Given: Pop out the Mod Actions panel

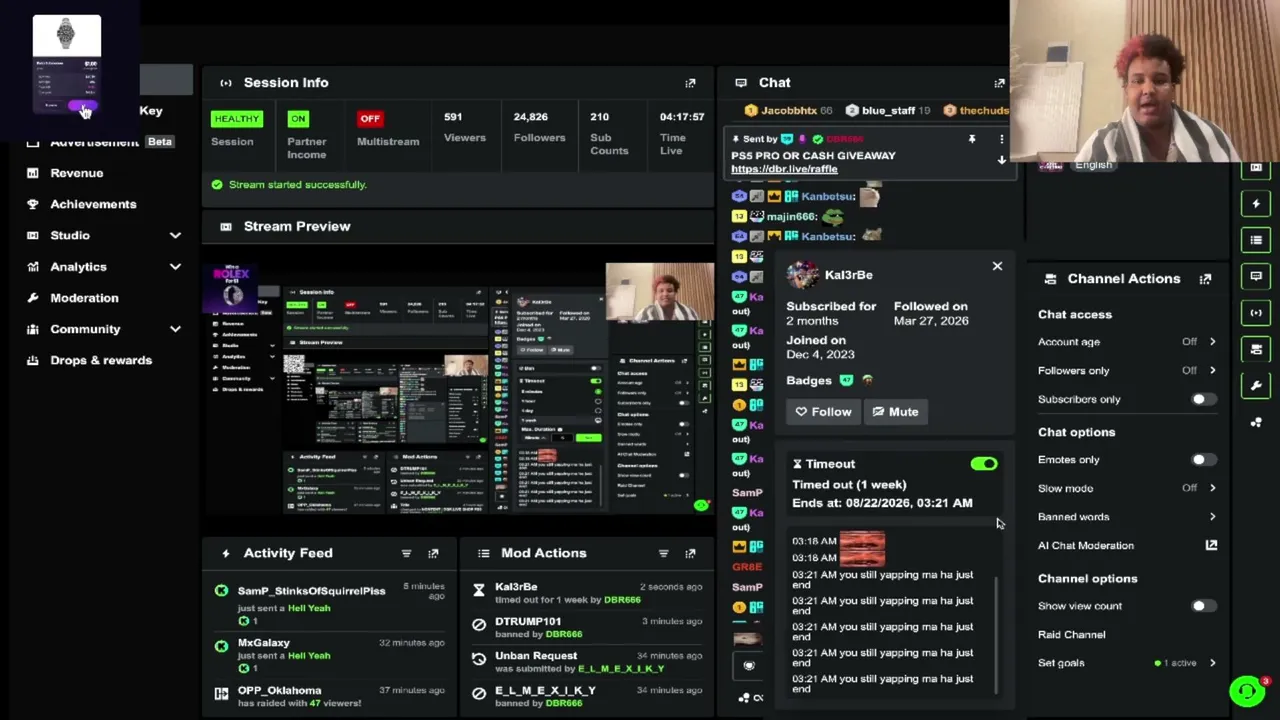Looking at the screenshot, I should point(690,553).
